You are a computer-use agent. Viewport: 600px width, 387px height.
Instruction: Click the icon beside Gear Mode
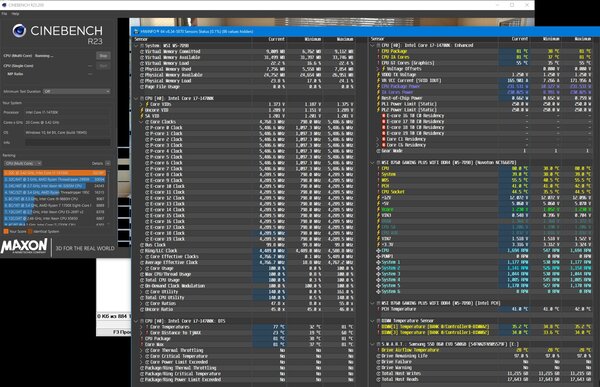[379, 151]
